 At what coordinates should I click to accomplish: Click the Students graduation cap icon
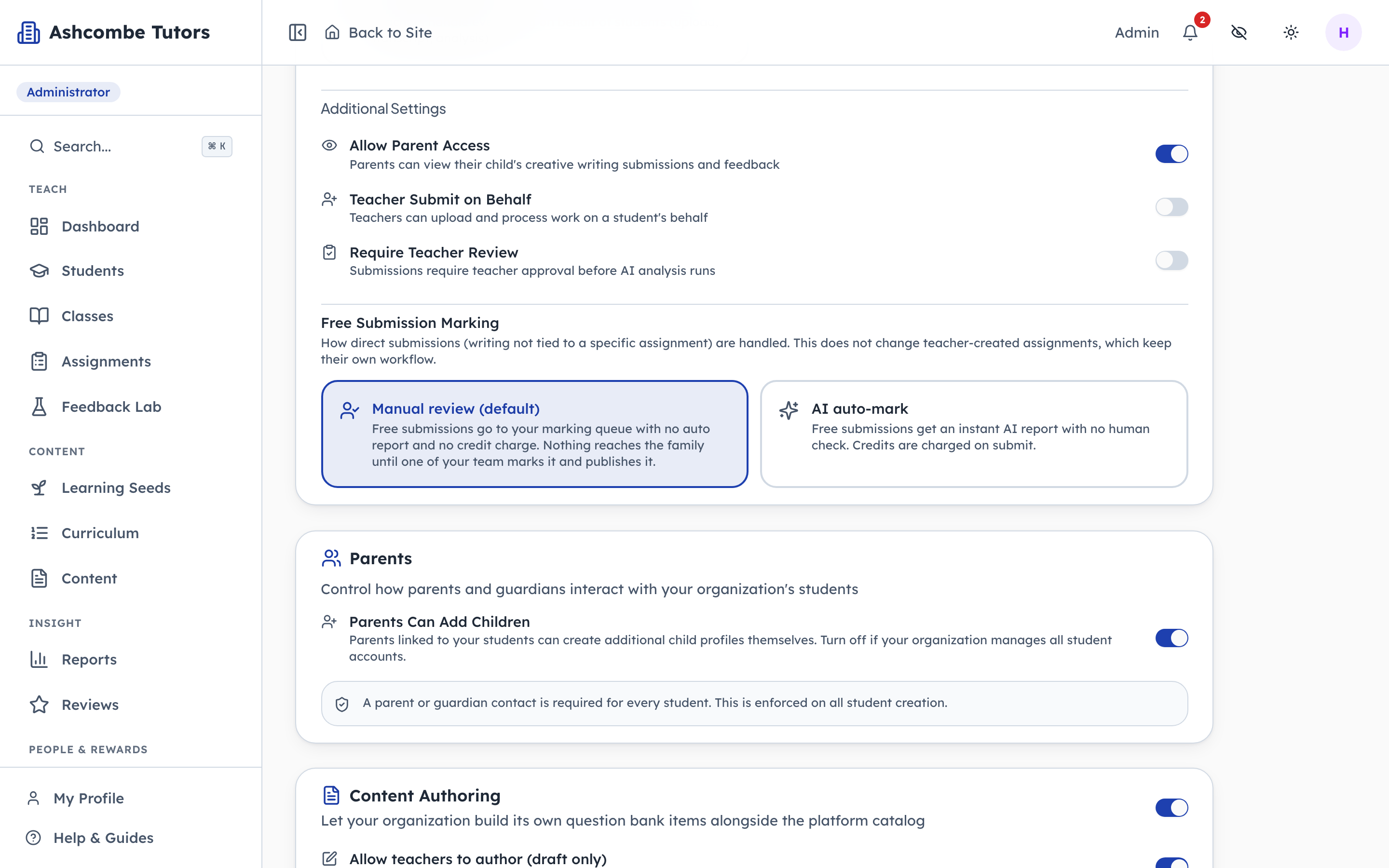point(39,271)
